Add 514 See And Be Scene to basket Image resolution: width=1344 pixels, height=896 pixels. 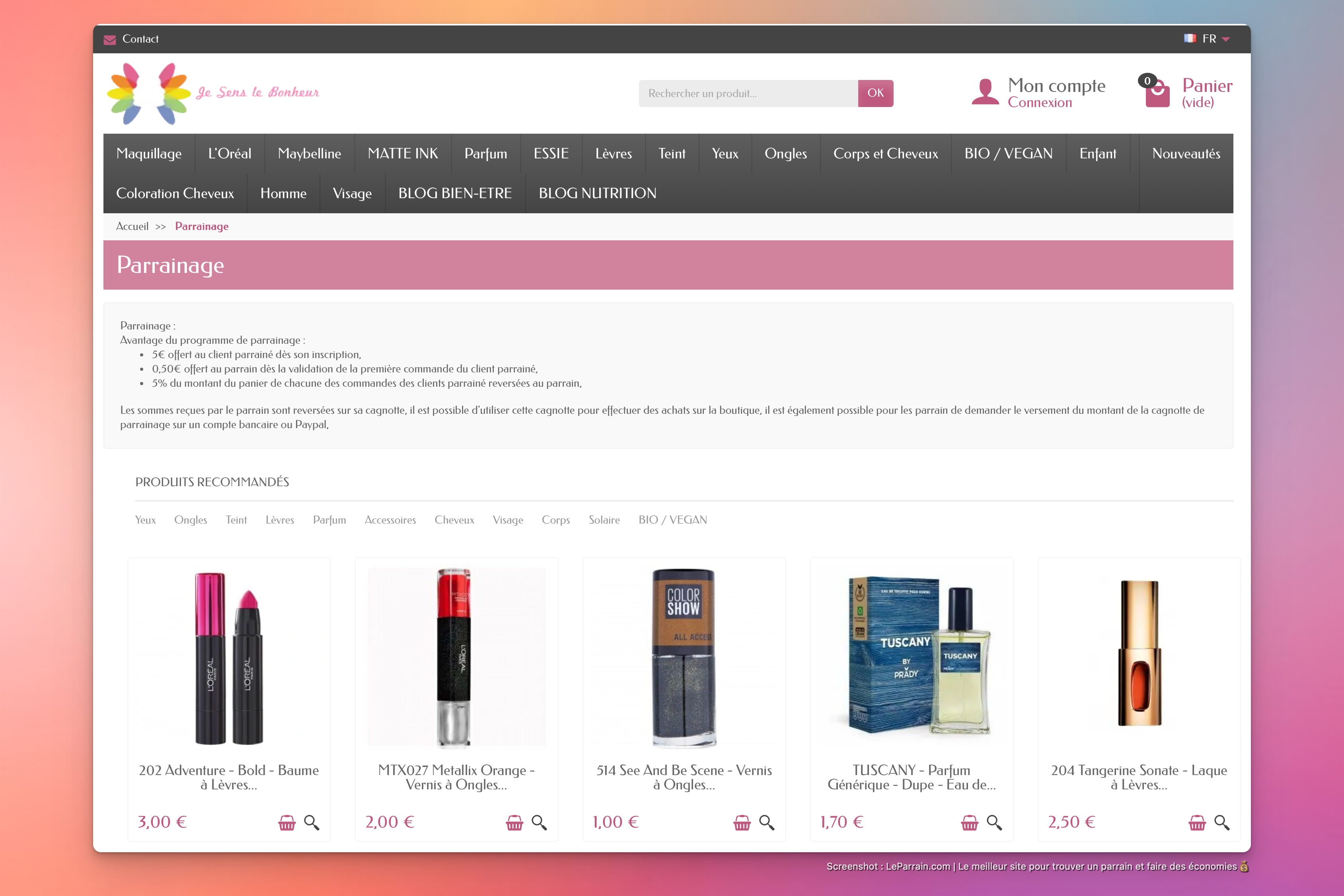(742, 822)
